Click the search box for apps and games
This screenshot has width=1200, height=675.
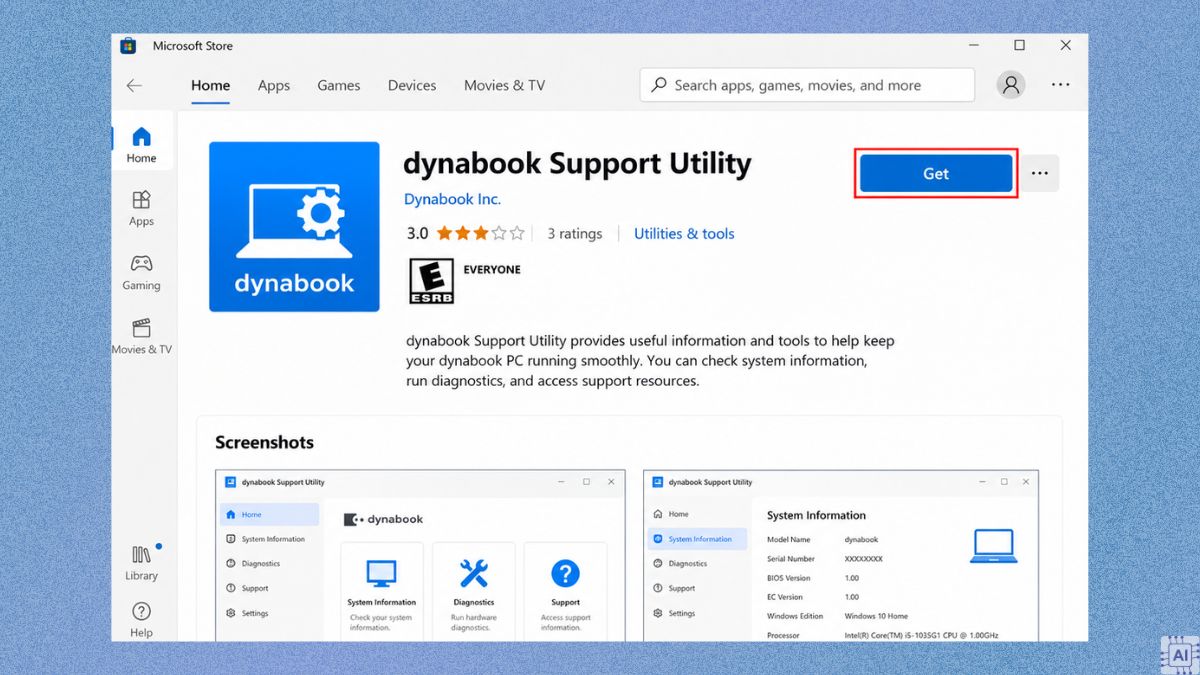click(807, 85)
